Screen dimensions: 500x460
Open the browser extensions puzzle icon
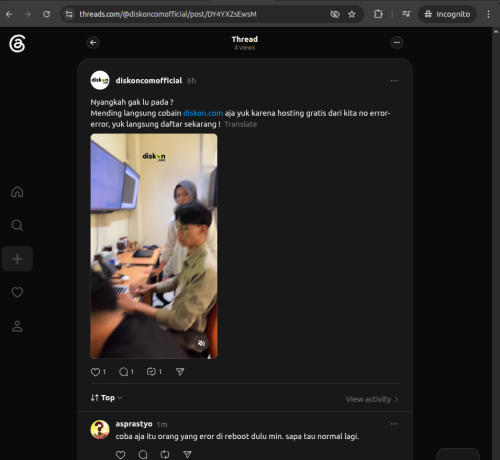coord(378,14)
